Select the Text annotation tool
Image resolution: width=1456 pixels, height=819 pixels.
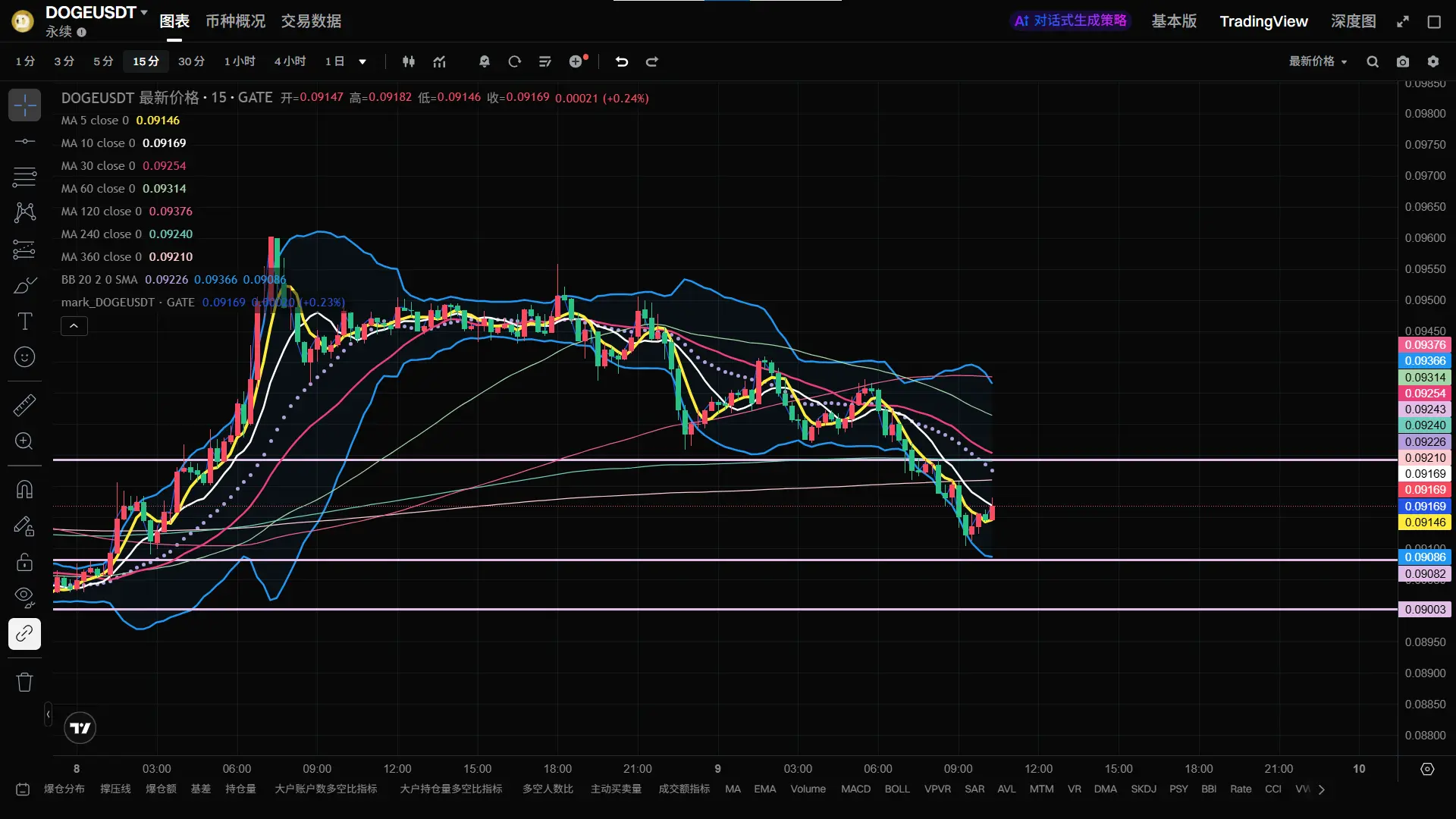pyautogui.click(x=24, y=322)
